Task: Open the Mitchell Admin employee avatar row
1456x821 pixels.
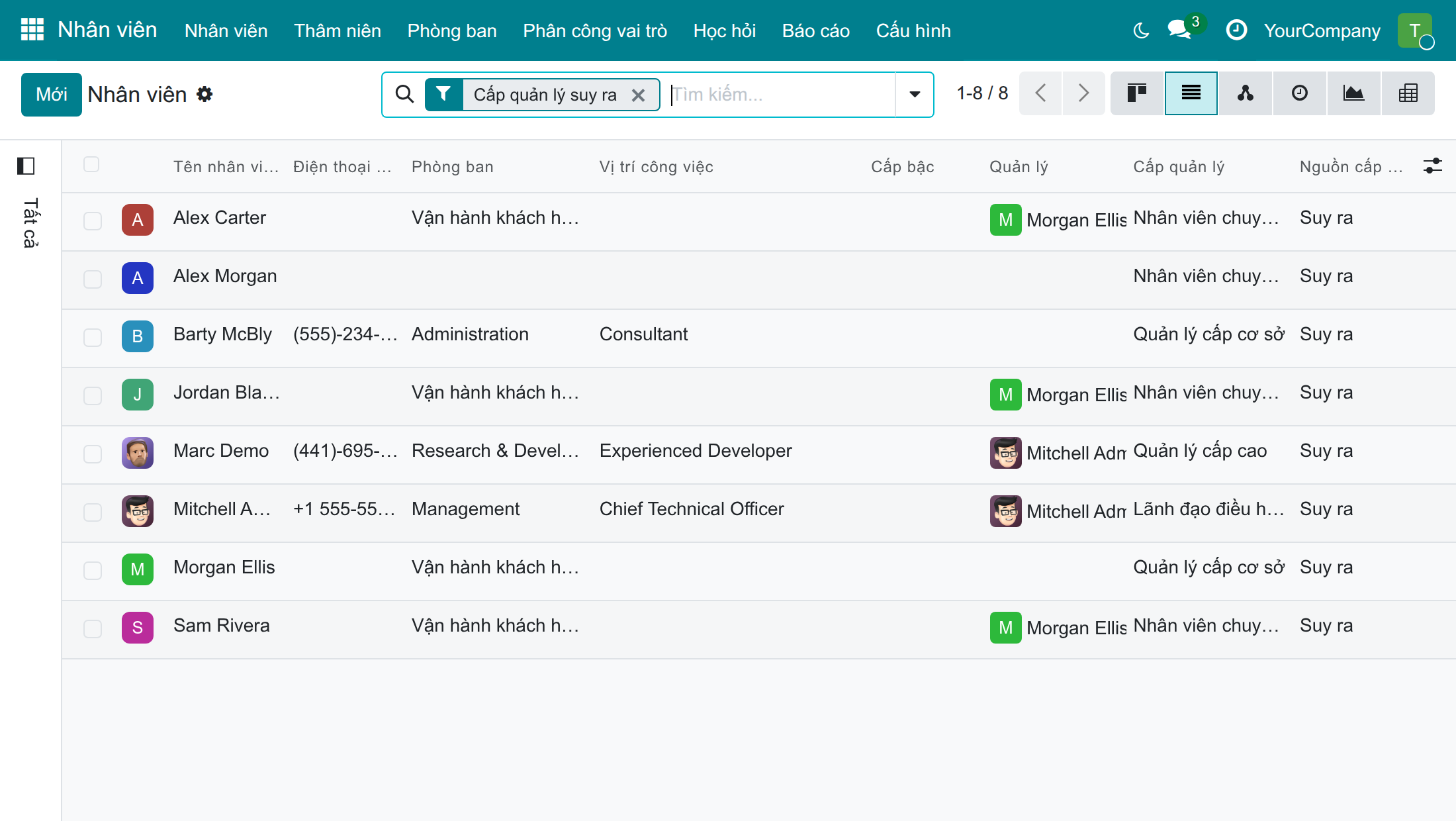Action: (x=138, y=511)
